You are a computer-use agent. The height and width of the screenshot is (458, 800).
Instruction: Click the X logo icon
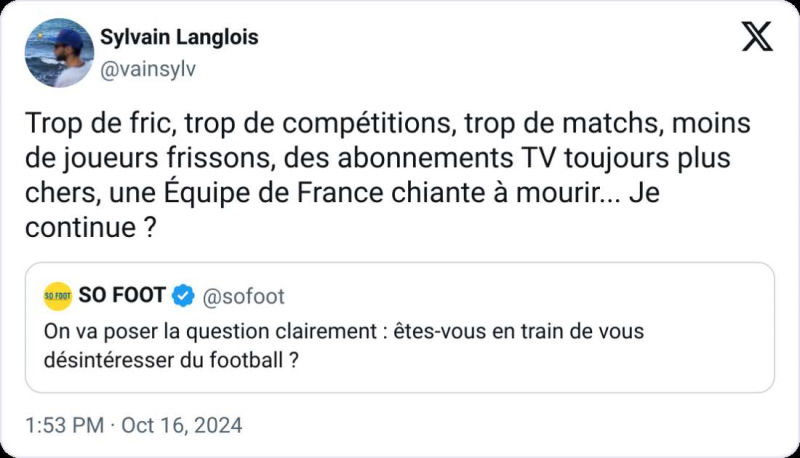tap(757, 37)
